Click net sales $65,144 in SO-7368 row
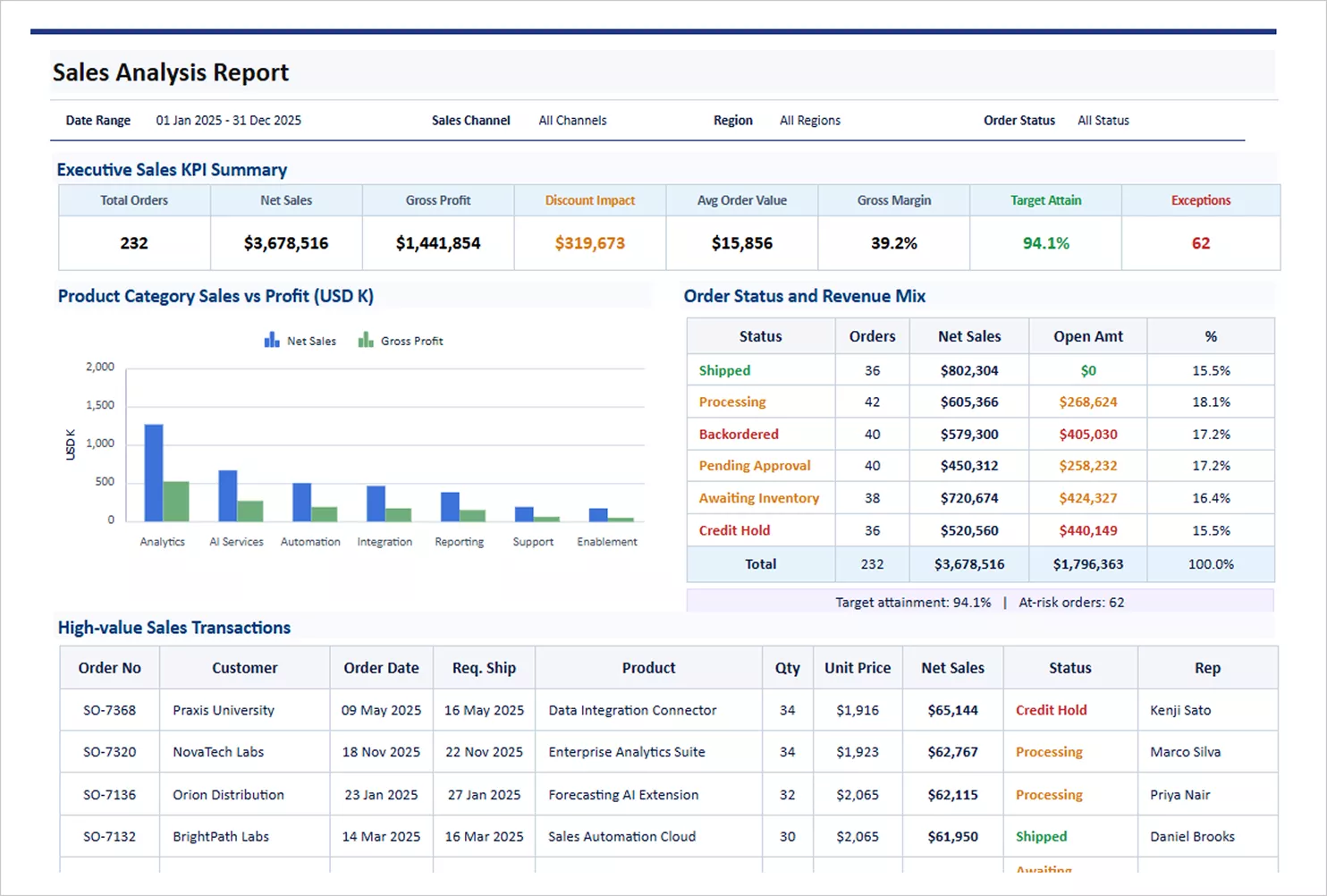Image resolution: width=1327 pixels, height=896 pixels. 952,710
